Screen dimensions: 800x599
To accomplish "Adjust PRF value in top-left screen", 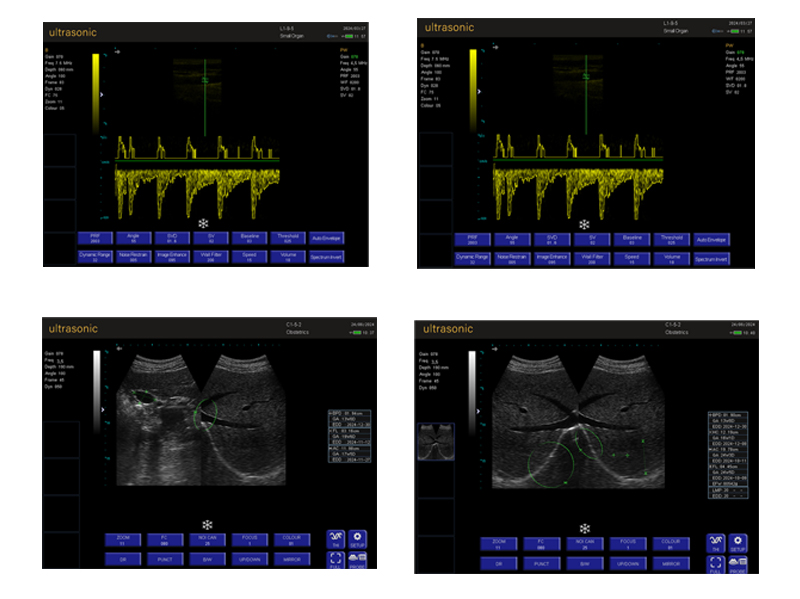I will pos(96,239).
